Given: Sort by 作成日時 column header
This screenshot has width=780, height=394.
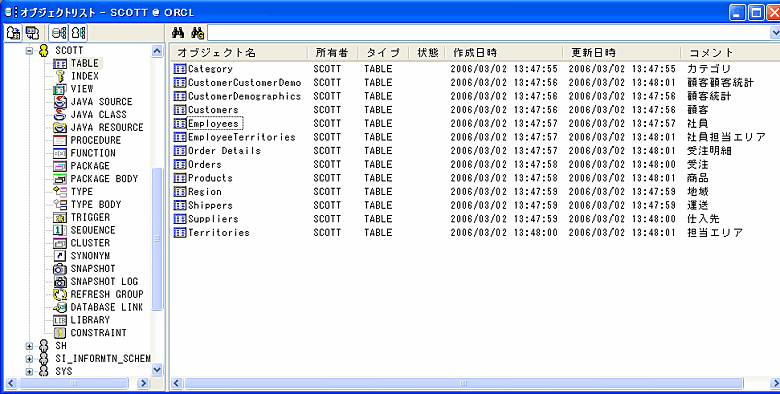Looking at the screenshot, I should [x=503, y=53].
